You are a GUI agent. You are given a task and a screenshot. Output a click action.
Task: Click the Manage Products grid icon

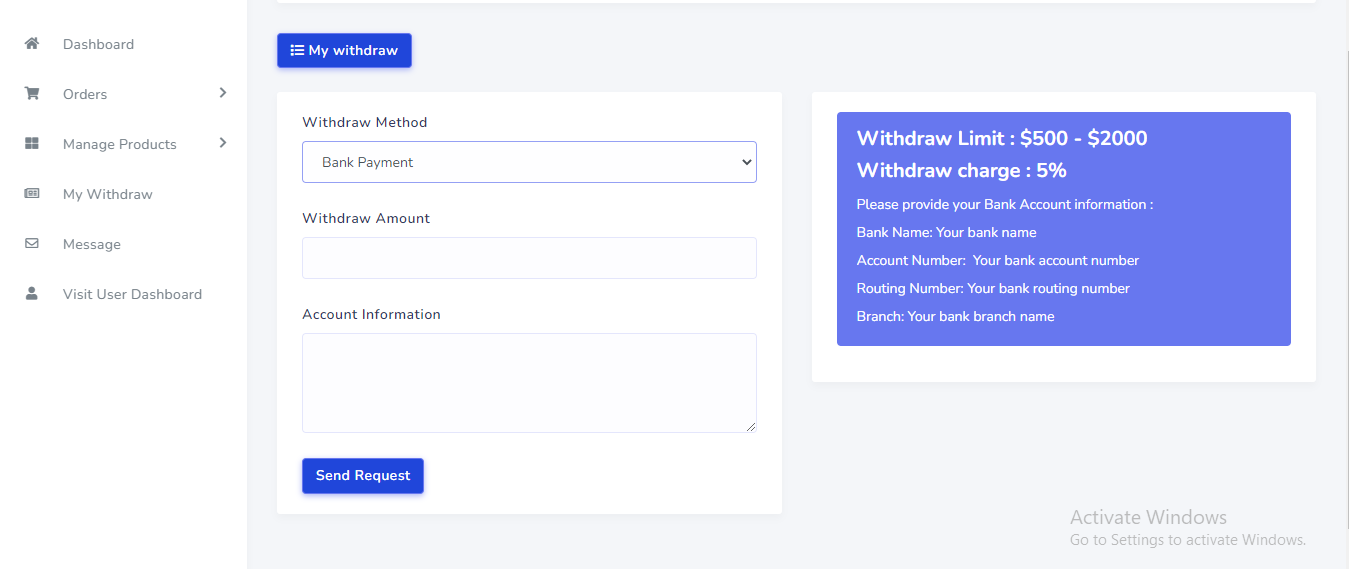32,144
